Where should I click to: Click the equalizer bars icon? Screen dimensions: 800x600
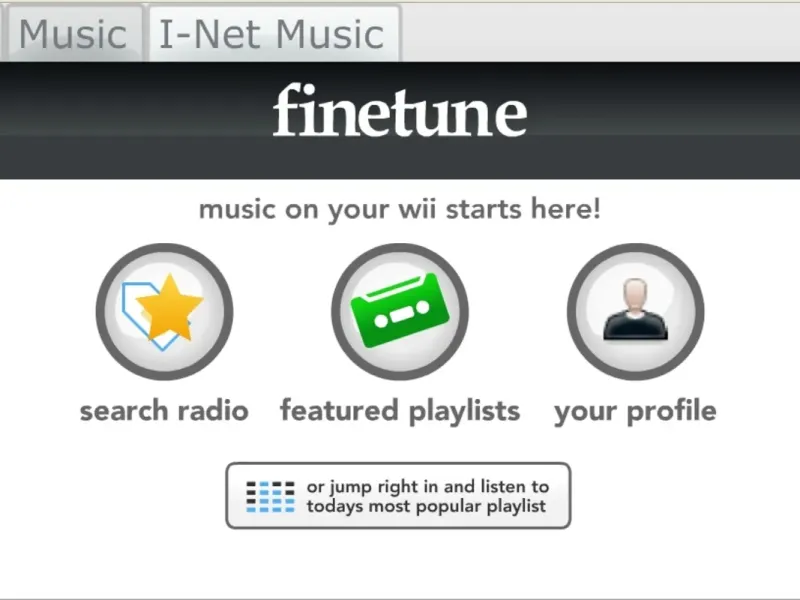(270, 496)
